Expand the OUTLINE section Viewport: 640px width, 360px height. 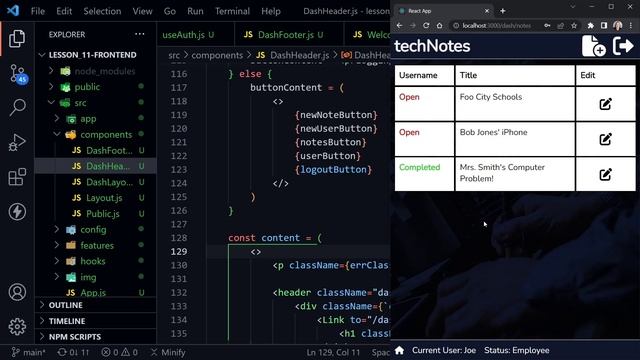coord(95,305)
